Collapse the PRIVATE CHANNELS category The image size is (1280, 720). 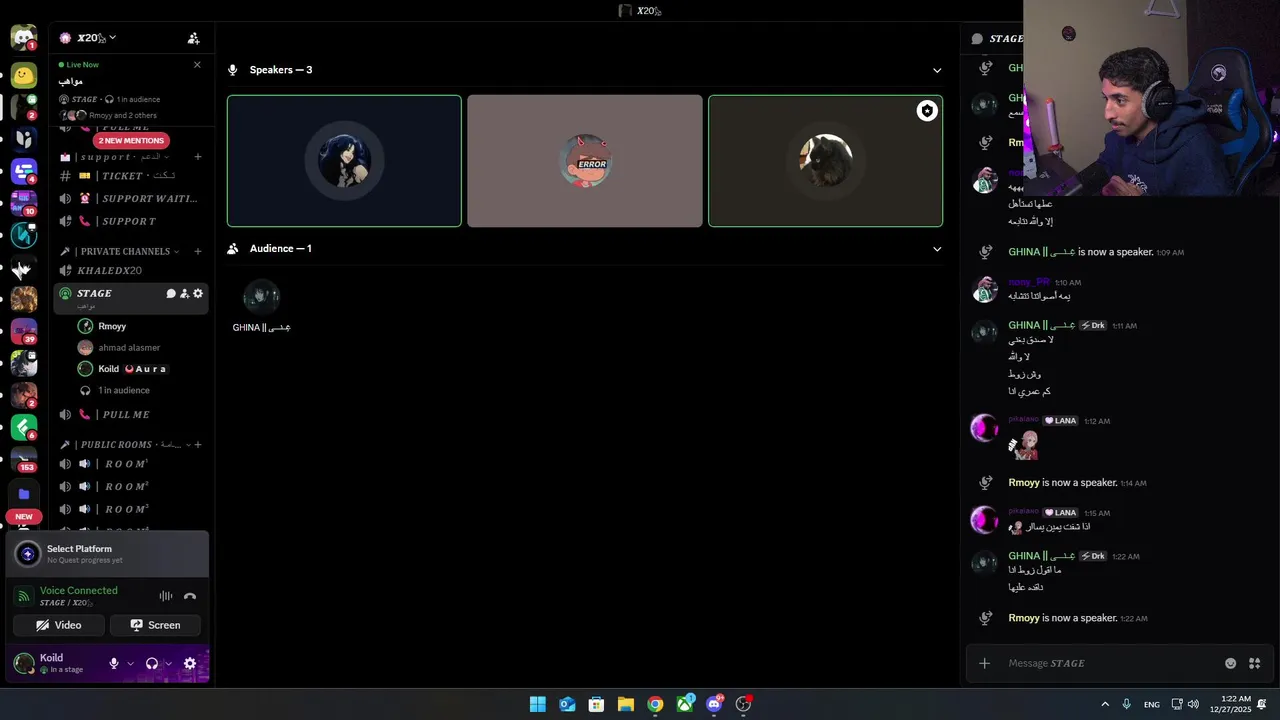pyautogui.click(x=177, y=251)
